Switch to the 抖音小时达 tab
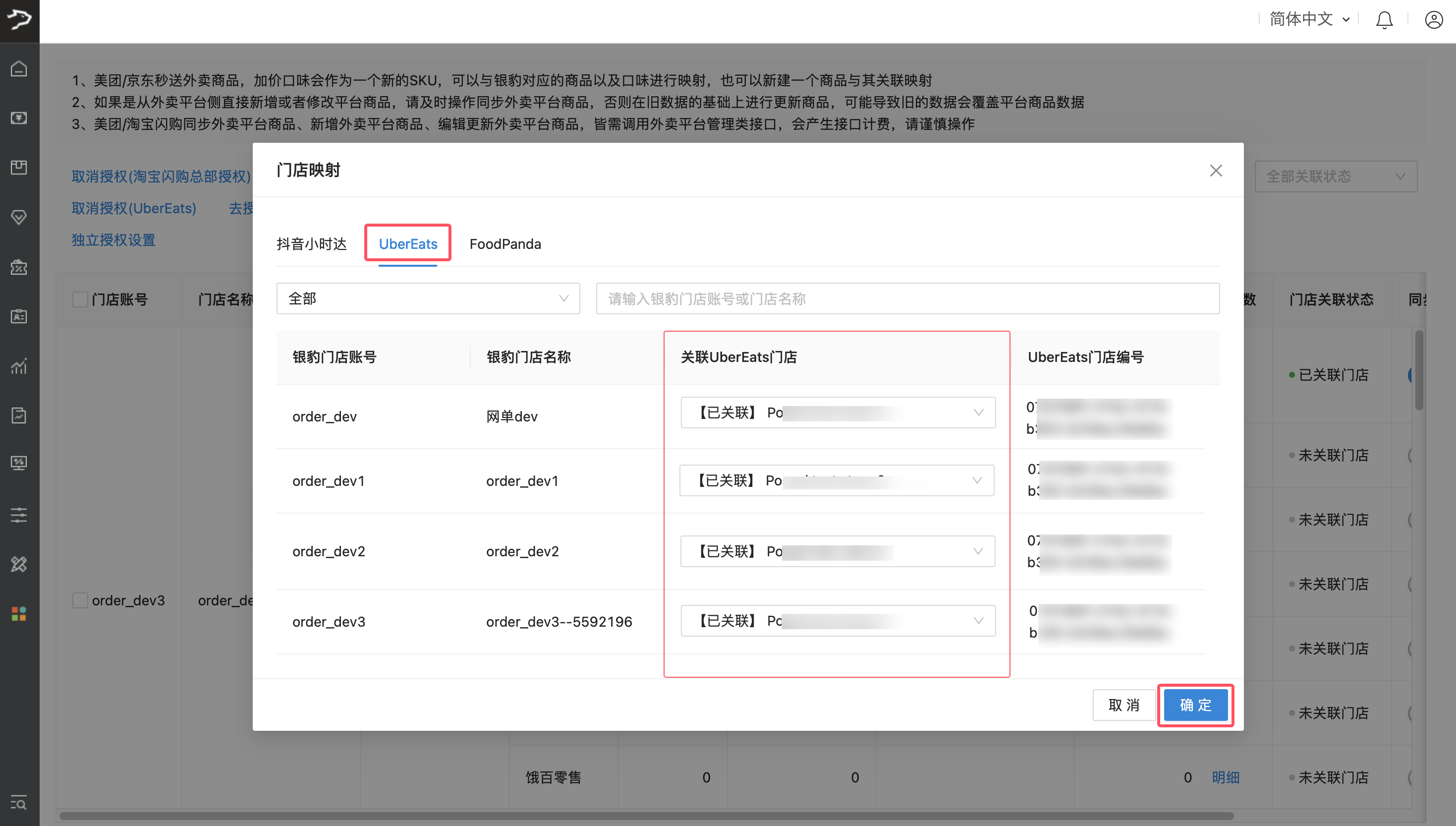 (311, 244)
